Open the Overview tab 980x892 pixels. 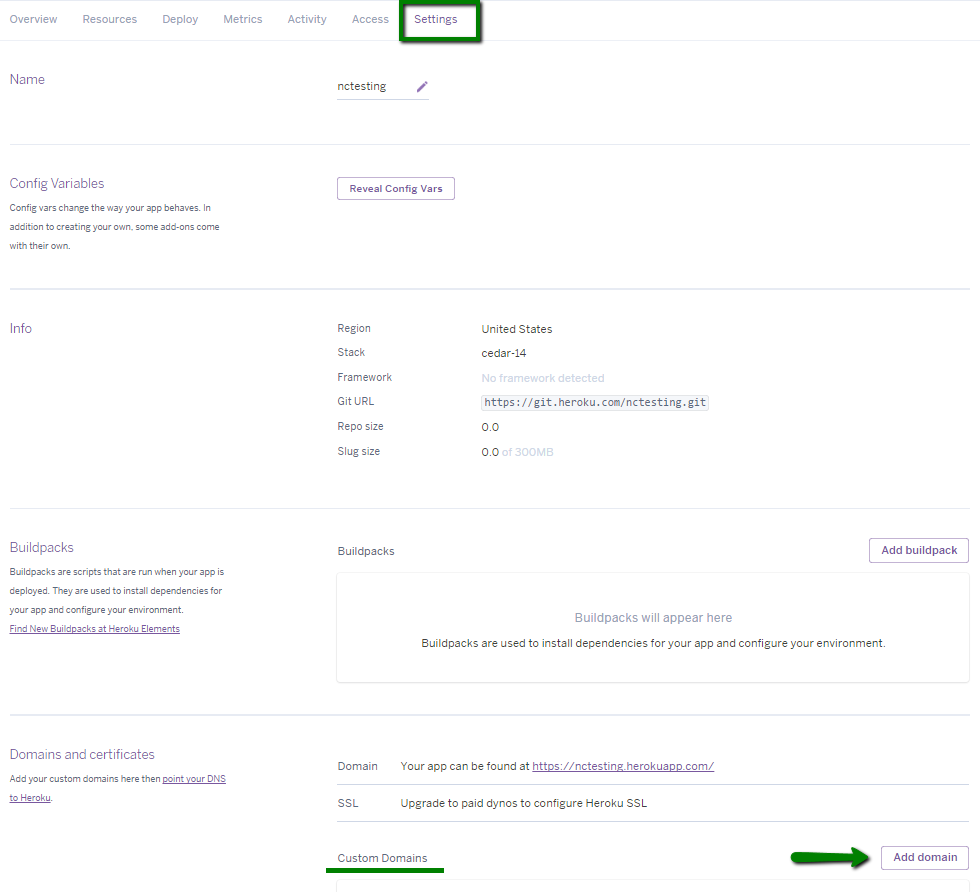click(x=33, y=19)
